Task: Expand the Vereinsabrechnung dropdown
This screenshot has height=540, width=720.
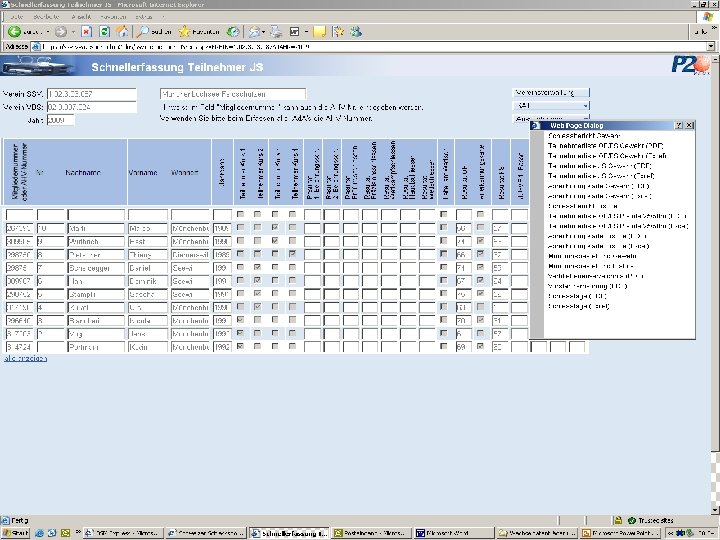Action: coord(551,92)
